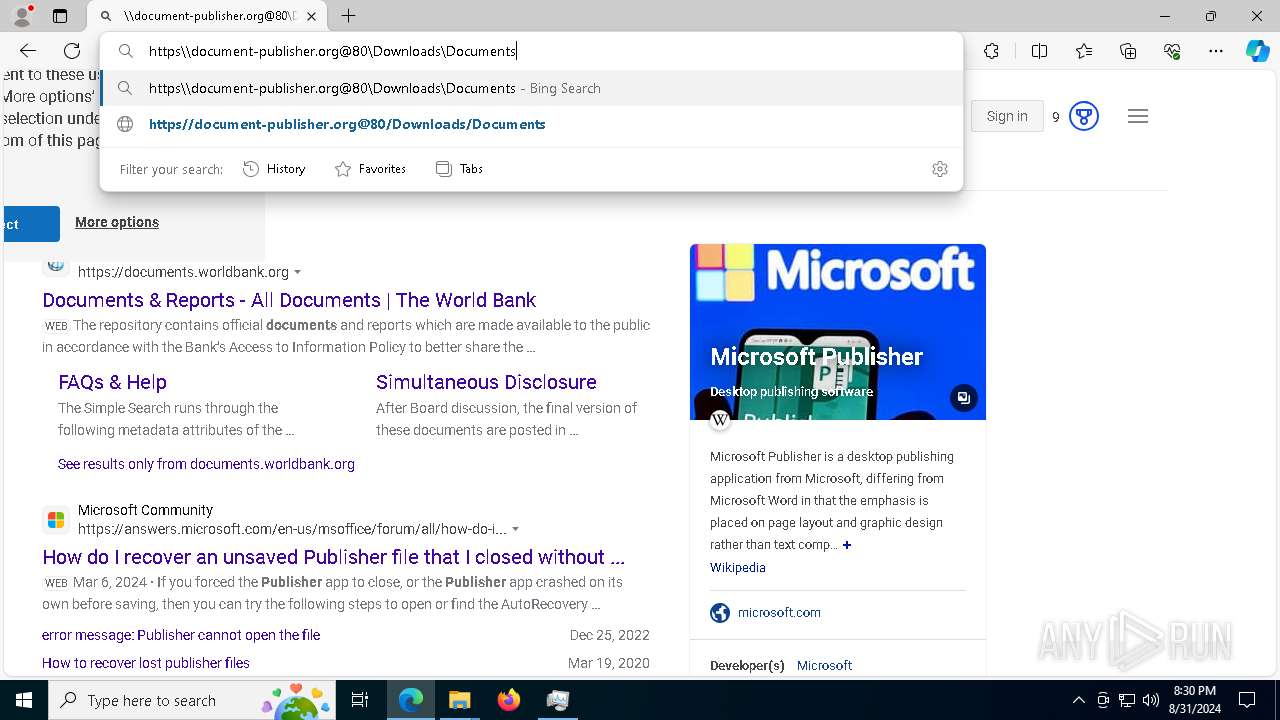Viewport: 1280px width, 720px height.
Task: Open the volume speaker tray icon
Action: click(x=1151, y=700)
